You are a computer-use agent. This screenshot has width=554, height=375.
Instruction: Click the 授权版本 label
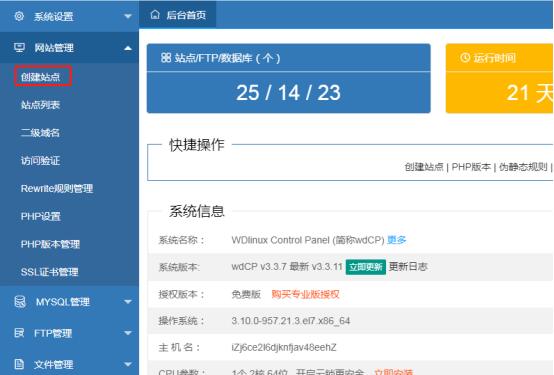point(181,294)
